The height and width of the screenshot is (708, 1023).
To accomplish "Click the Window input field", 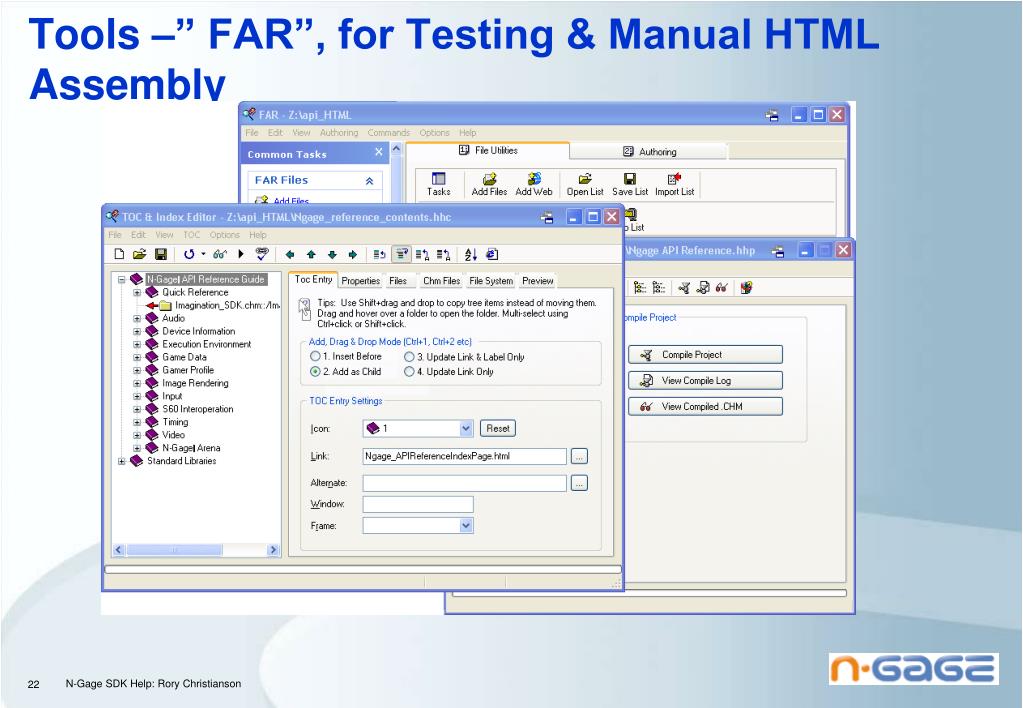I will [x=418, y=504].
